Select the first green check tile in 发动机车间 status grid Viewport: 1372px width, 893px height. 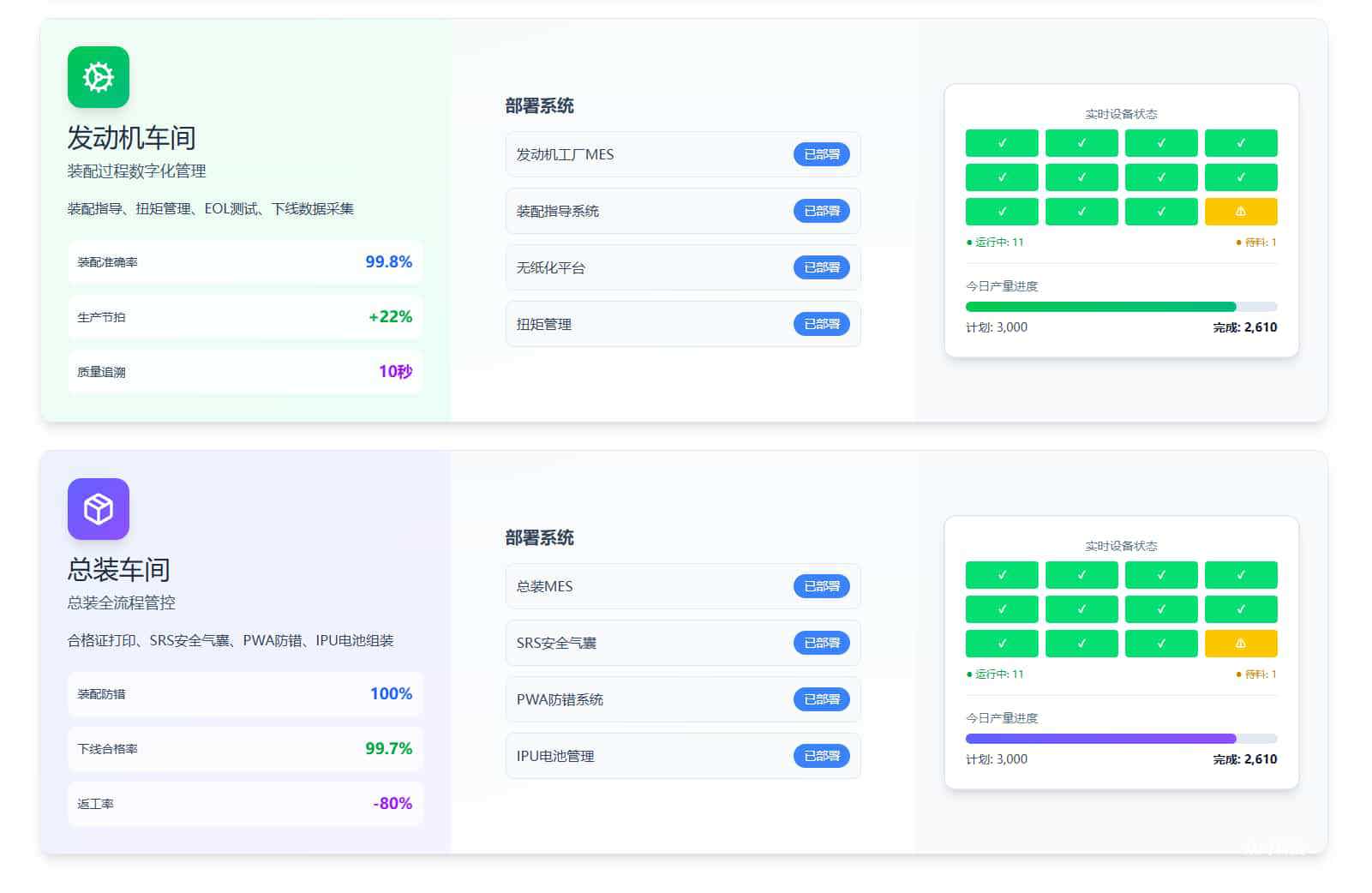1001,143
